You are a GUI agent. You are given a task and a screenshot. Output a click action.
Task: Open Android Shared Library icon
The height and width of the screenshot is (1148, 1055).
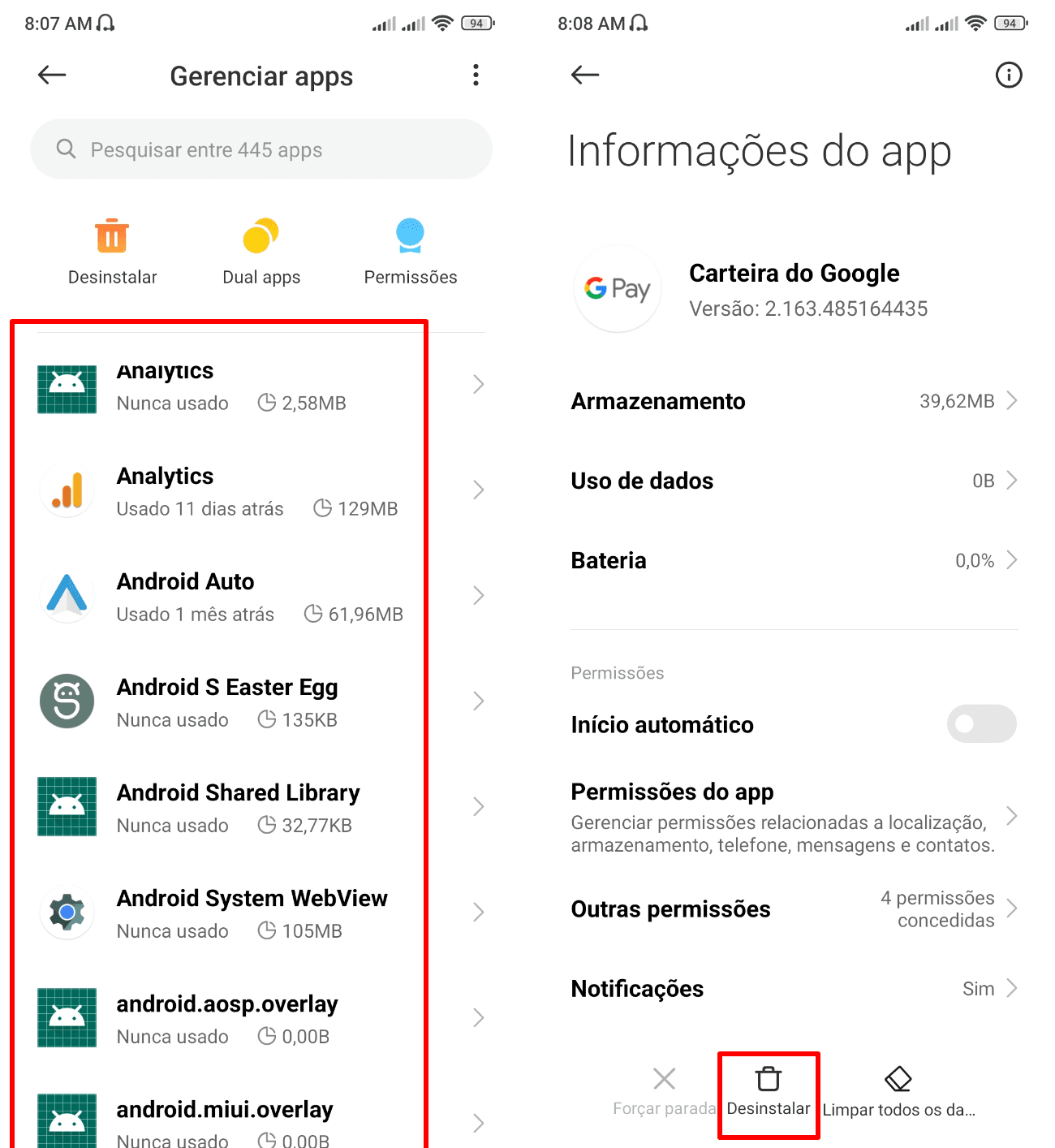(67, 807)
